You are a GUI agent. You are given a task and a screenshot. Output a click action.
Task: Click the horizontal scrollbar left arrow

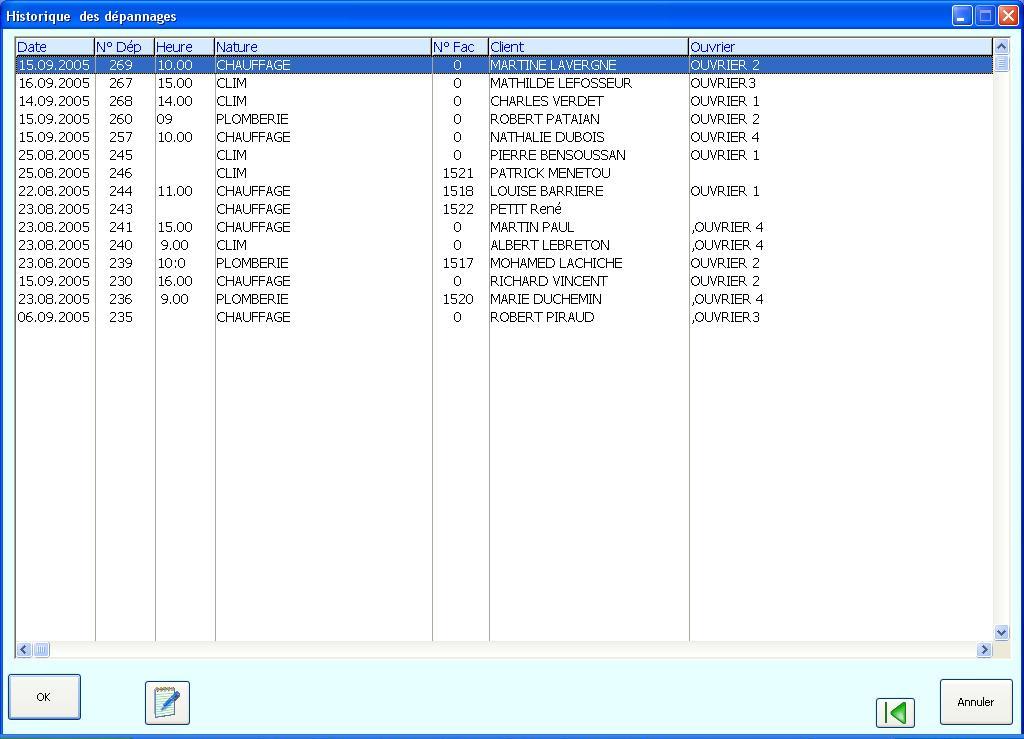24,650
